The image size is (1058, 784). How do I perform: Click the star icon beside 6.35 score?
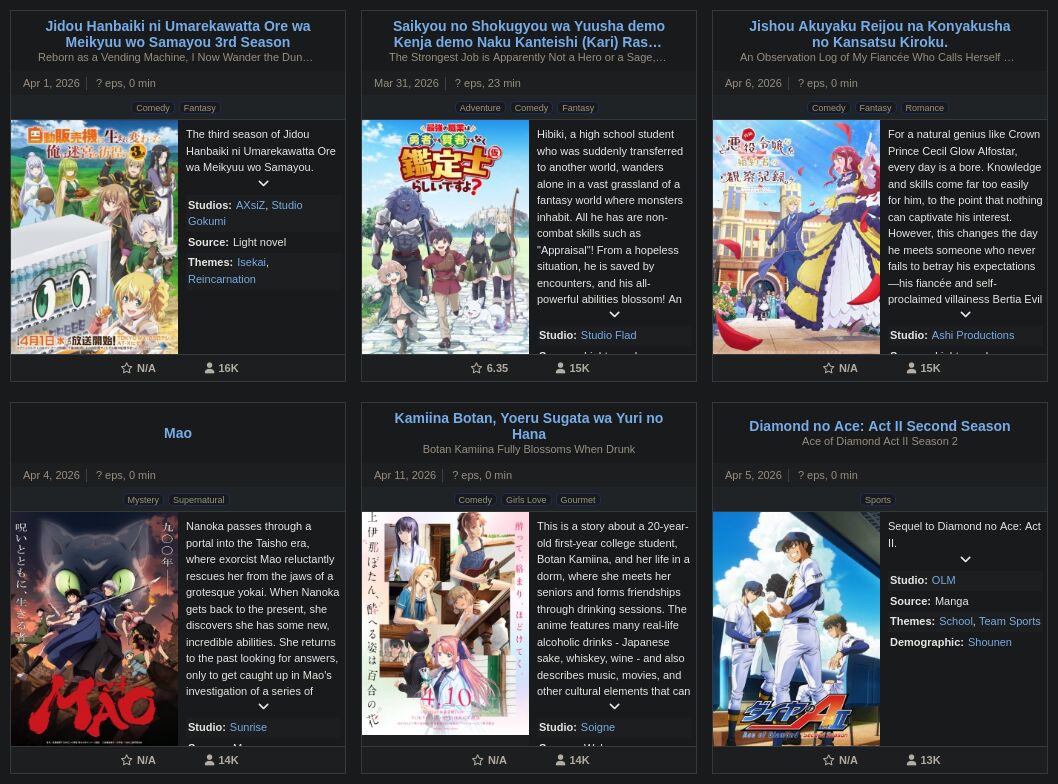(x=476, y=368)
